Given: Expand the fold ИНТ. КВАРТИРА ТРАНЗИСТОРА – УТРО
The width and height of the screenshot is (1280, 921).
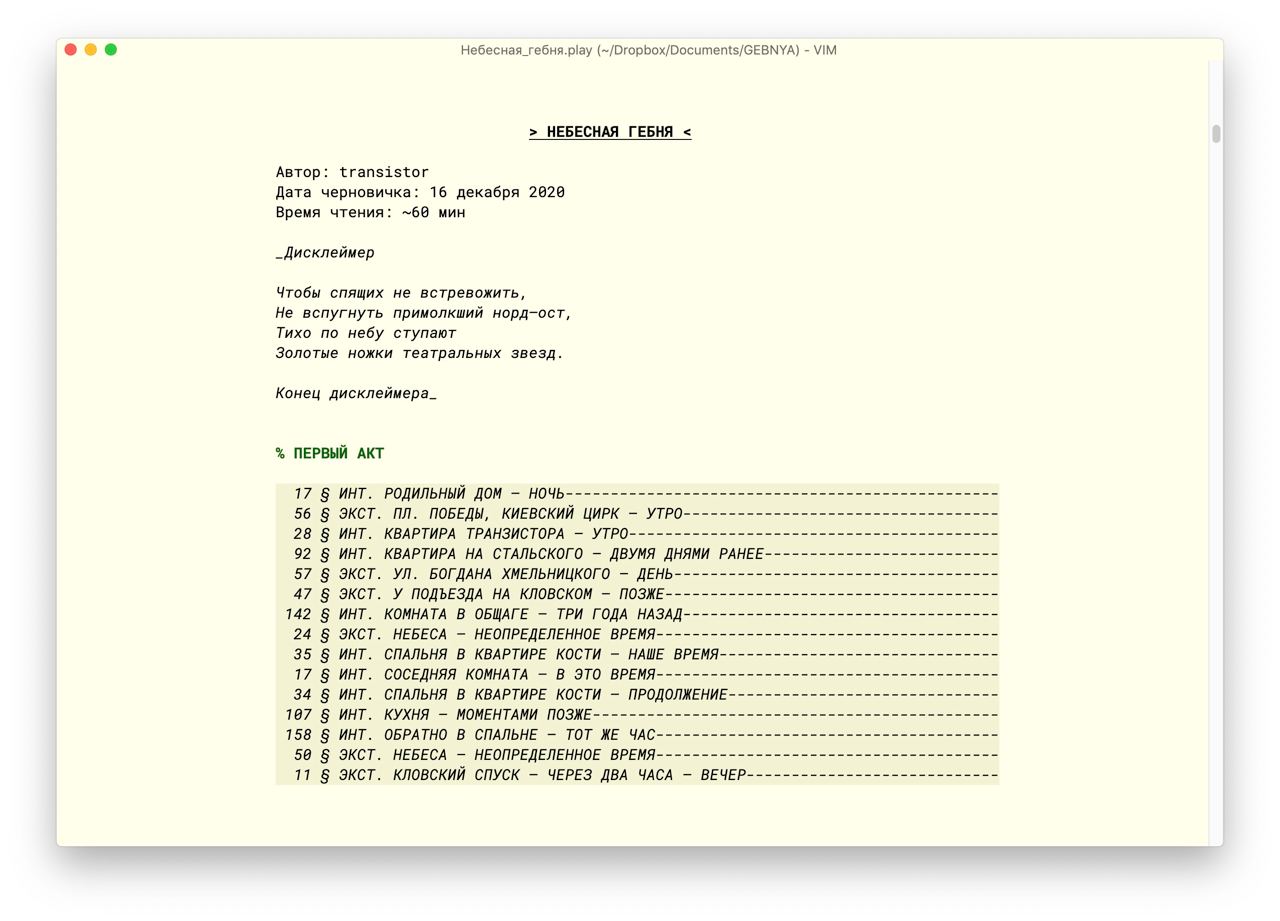Looking at the screenshot, I should coord(637,534).
